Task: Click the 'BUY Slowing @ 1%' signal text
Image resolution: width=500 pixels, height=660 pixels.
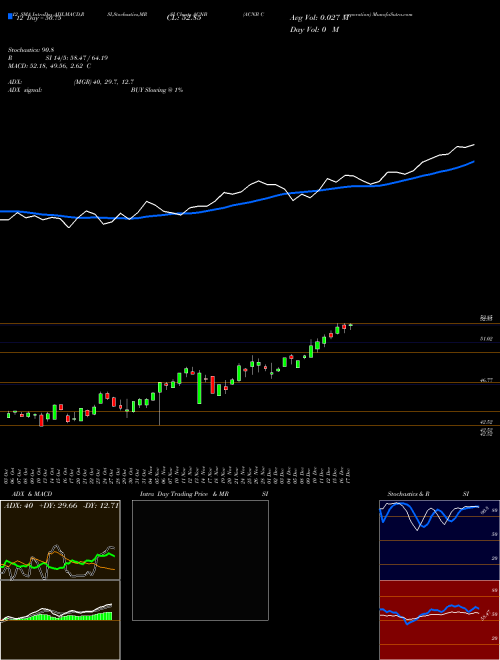Action: click(157, 90)
